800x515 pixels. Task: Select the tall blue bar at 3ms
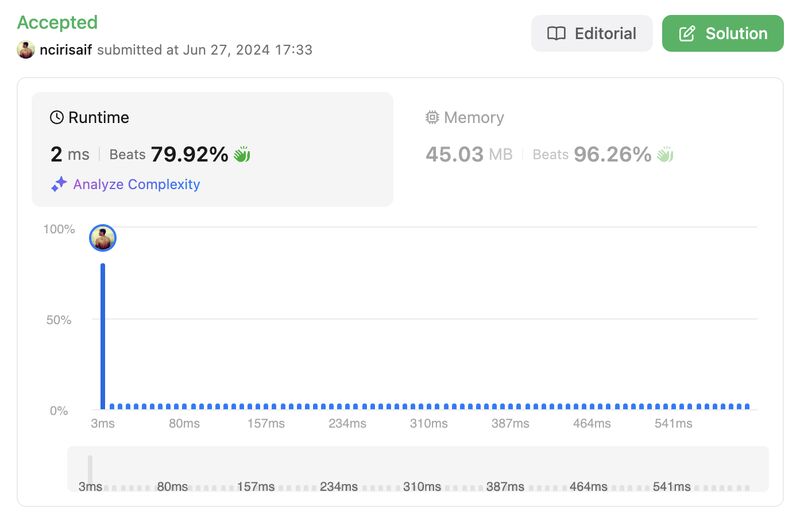point(103,336)
